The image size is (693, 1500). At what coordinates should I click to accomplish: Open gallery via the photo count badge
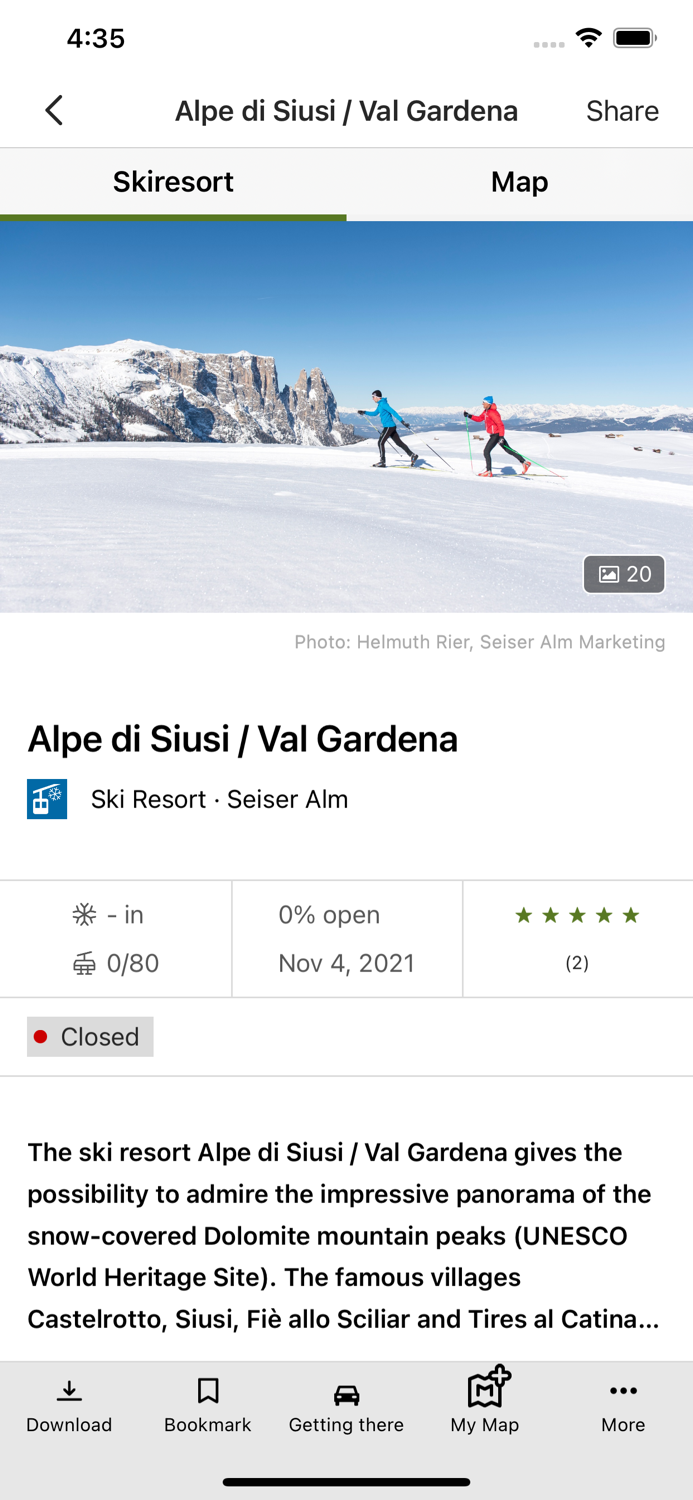pyautogui.click(x=624, y=574)
